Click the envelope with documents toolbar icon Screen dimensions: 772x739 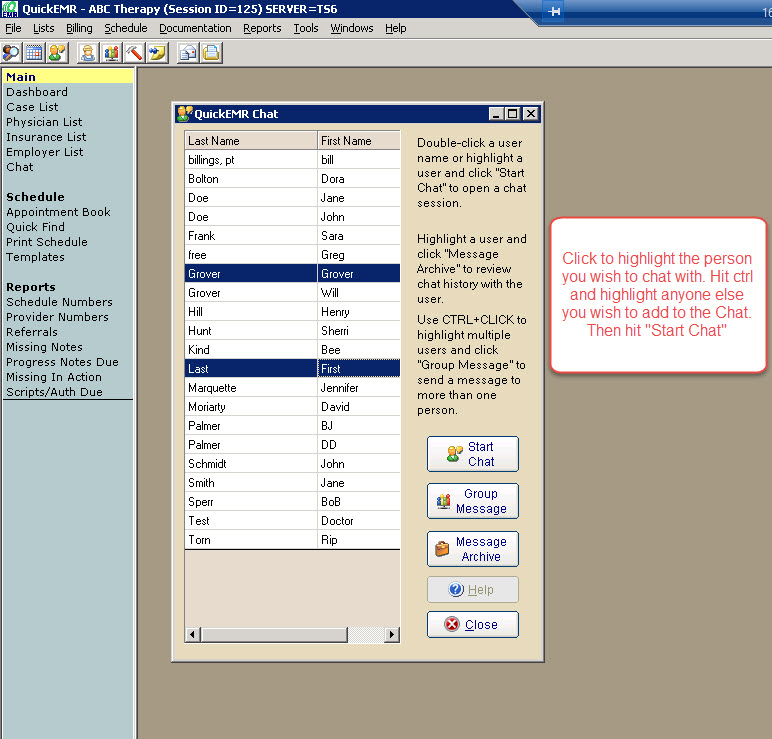coord(188,53)
